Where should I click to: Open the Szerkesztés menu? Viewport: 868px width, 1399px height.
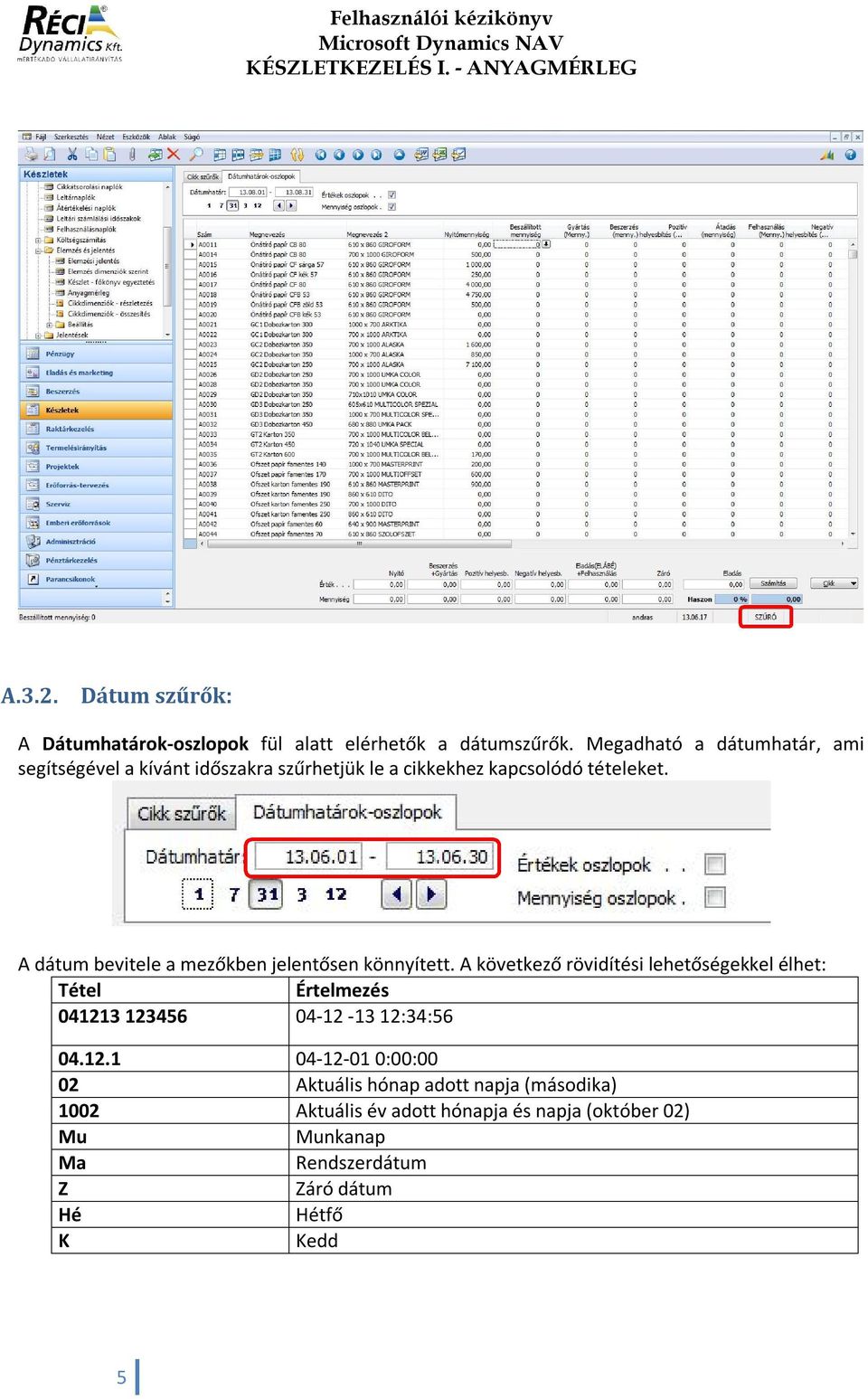(71, 137)
